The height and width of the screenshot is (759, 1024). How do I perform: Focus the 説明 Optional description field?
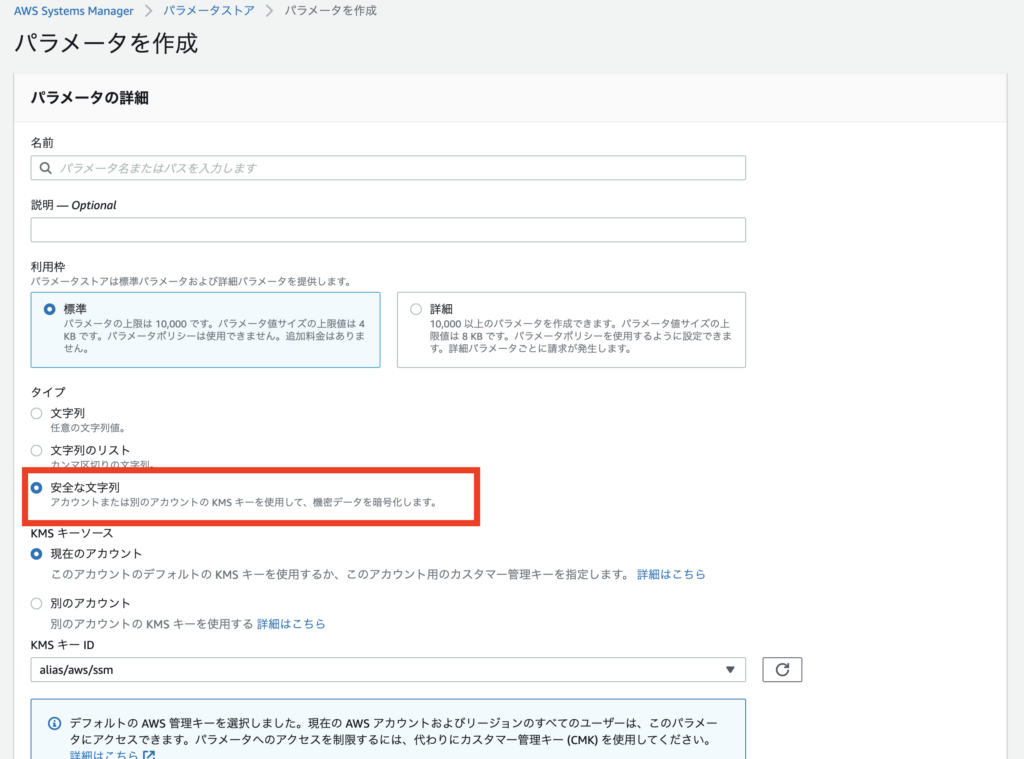tap(388, 230)
